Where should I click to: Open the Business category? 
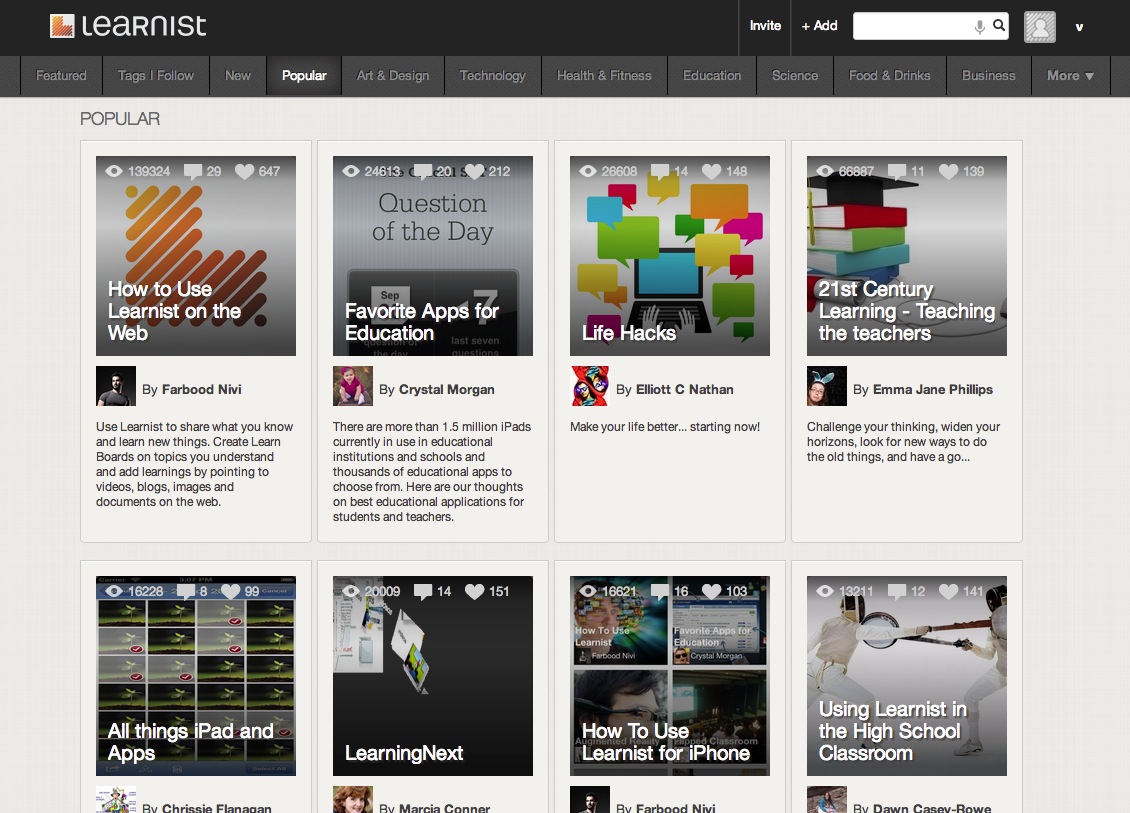[989, 76]
